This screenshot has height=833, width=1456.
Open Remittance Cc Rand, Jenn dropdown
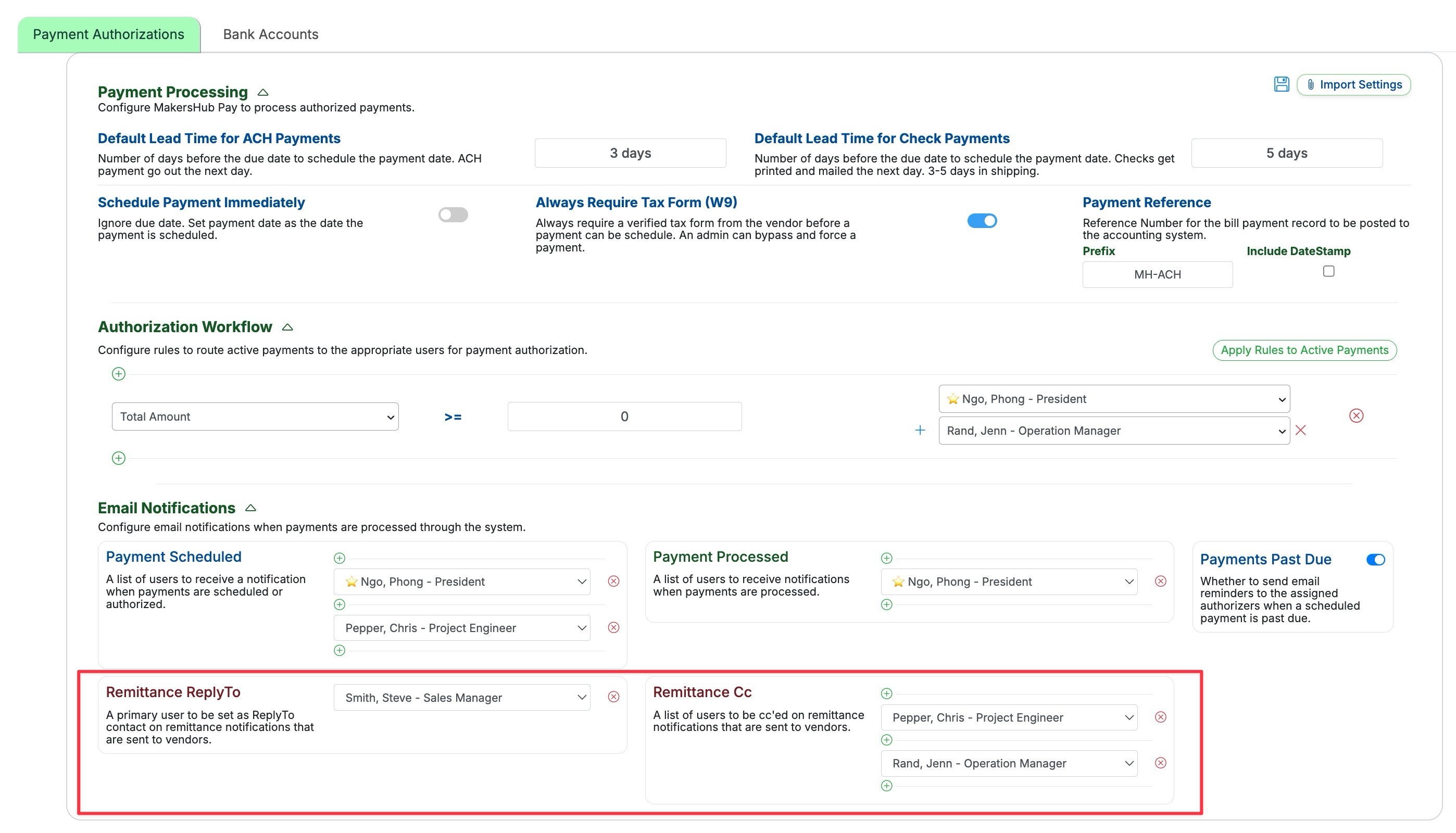pyautogui.click(x=1009, y=764)
